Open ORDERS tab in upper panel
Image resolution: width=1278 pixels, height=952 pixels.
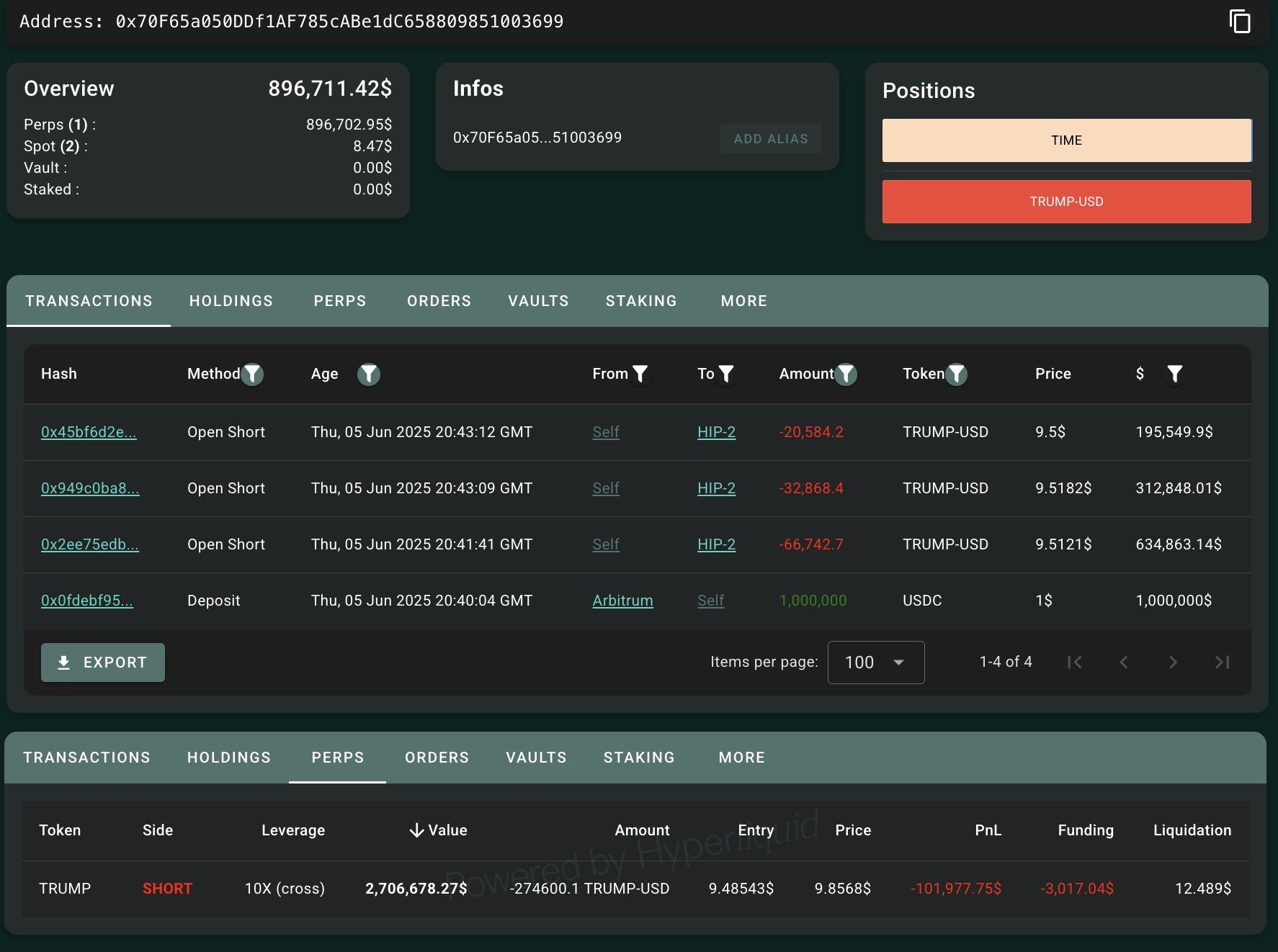coord(439,301)
